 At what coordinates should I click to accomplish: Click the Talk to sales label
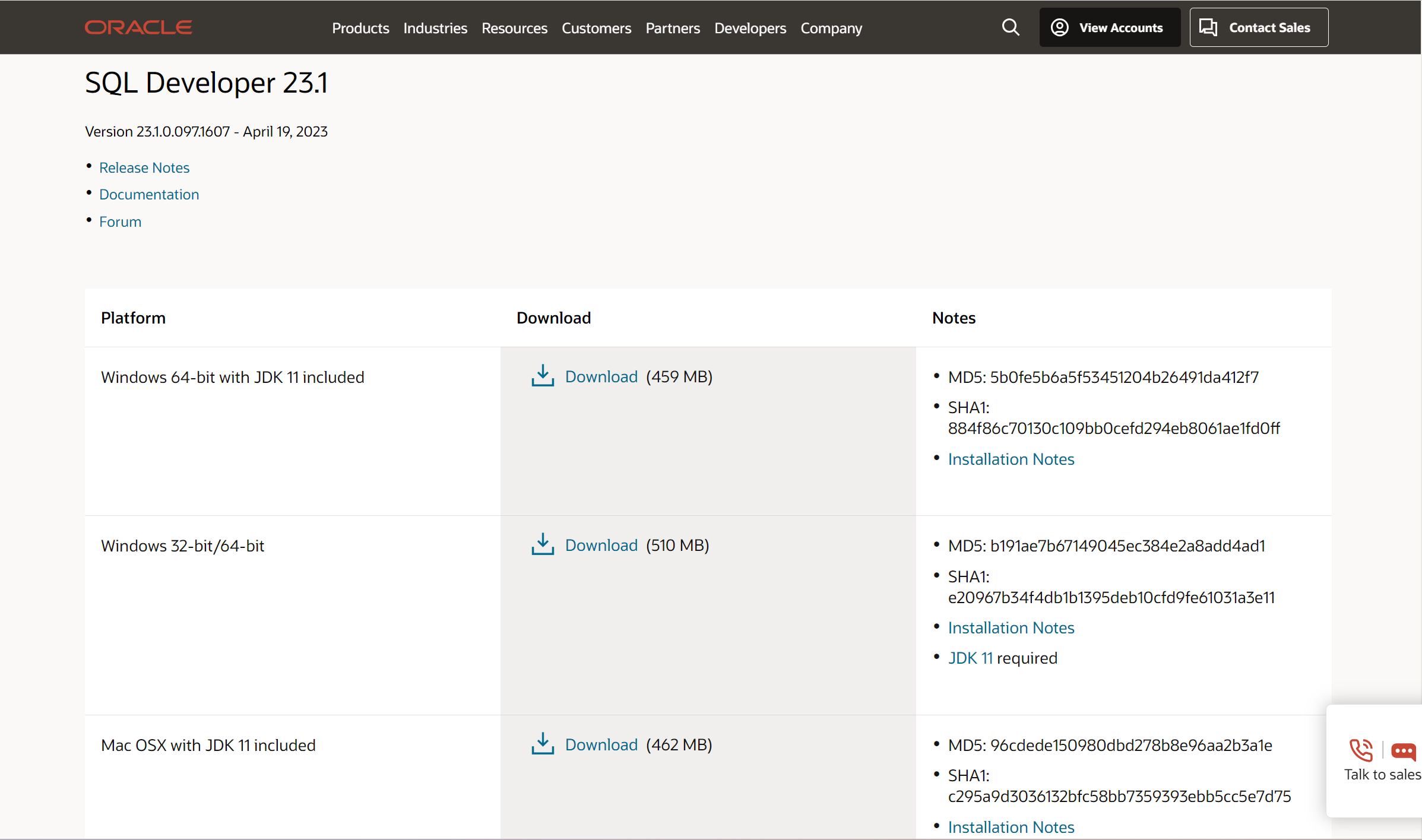[x=1382, y=774]
